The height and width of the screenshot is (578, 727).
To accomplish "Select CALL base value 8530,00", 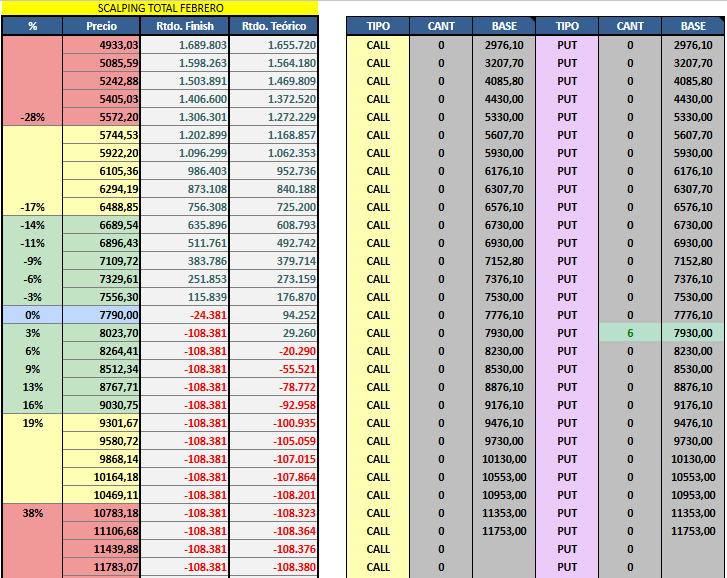I will point(504,369).
